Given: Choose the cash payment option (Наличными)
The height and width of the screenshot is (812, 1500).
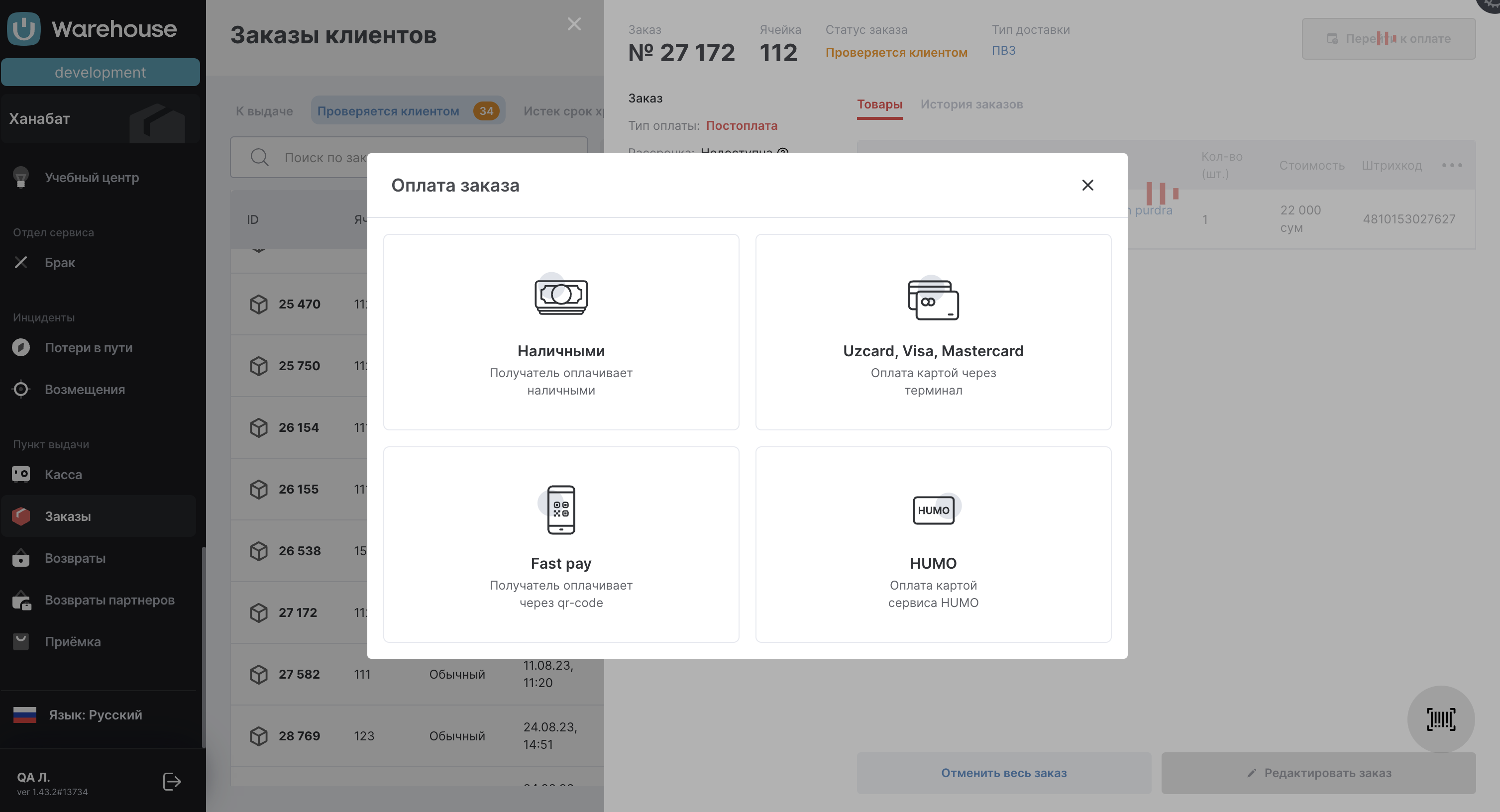Looking at the screenshot, I should click(561, 332).
